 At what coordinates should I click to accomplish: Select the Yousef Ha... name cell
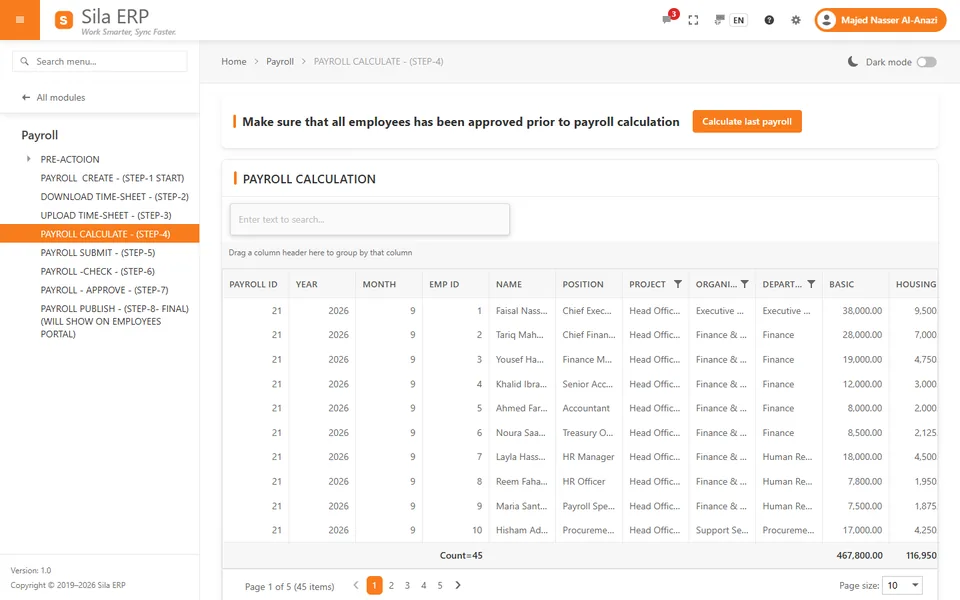tap(522, 359)
